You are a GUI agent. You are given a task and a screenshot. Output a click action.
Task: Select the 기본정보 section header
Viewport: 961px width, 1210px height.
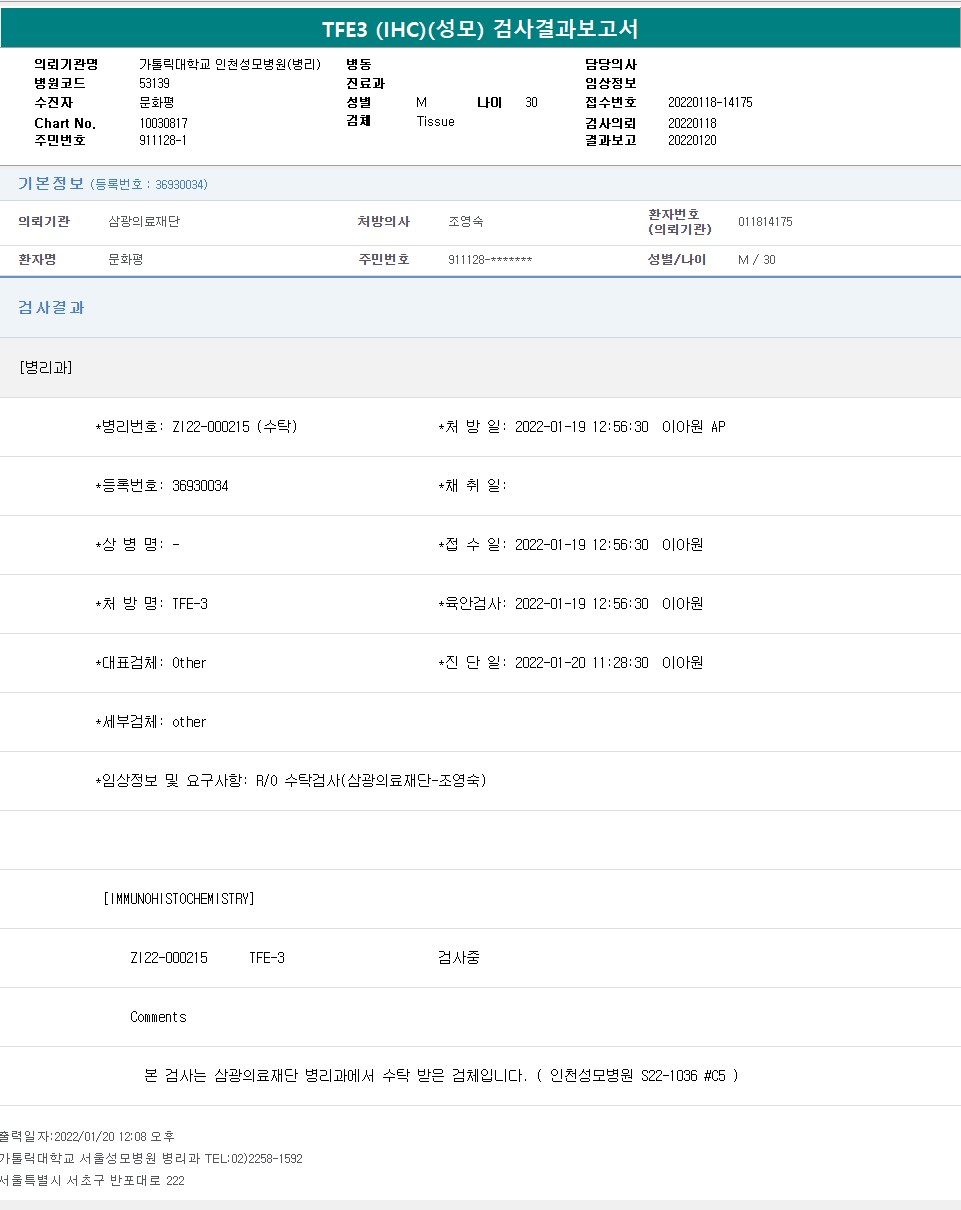(51, 184)
